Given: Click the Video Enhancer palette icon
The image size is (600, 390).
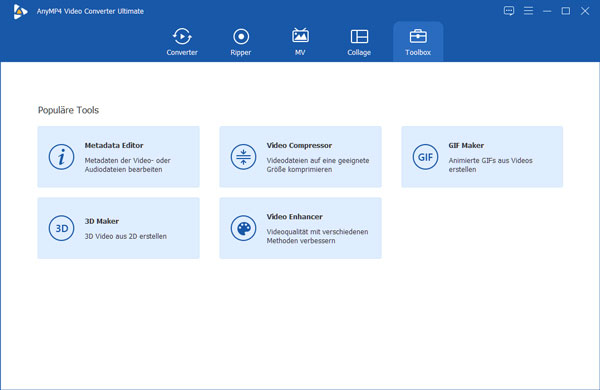Looking at the screenshot, I should coord(243,228).
